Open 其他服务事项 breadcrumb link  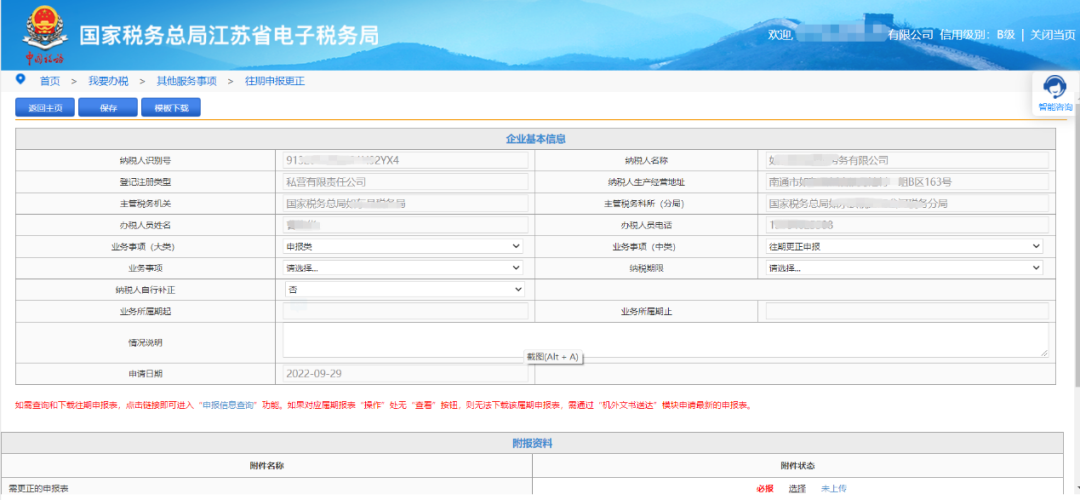(187, 81)
